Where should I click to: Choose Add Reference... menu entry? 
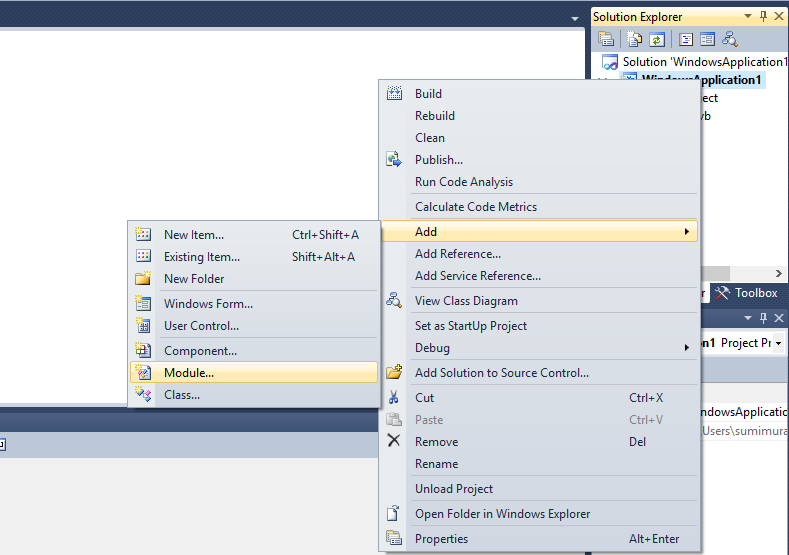[539, 254]
